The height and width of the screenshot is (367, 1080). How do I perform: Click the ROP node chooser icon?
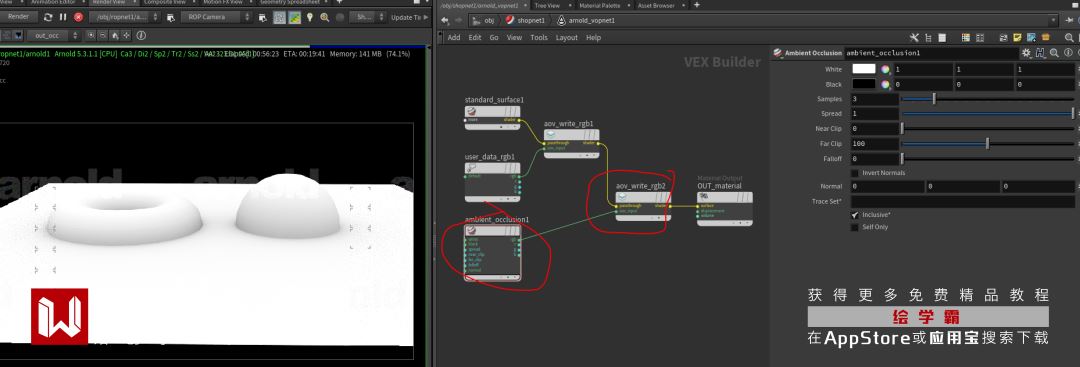[x=171, y=17]
